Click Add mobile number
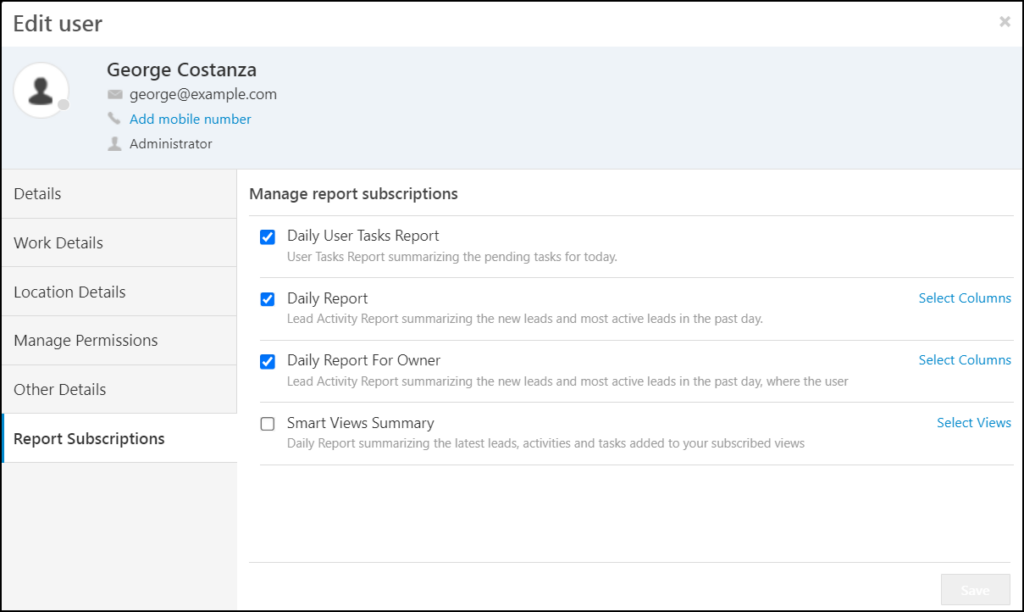Image resolution: width=1024 pixels, height=612 pixels. point(190,118)
